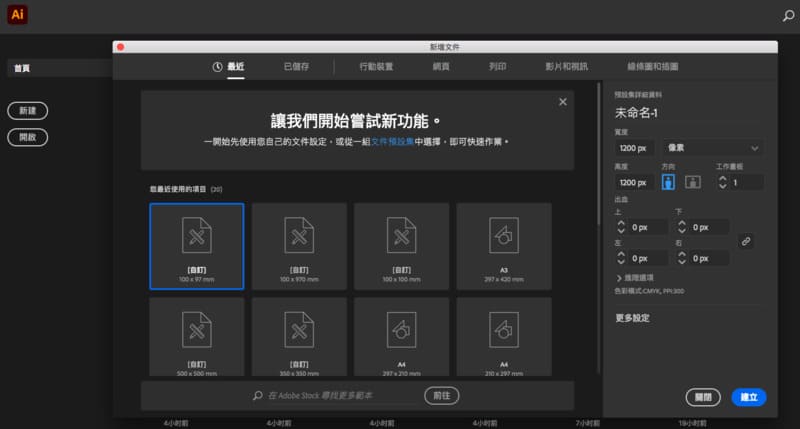Screen dimensions: 800x429
Task: Click the 前往 button
Action: click(x=442, y=396)
